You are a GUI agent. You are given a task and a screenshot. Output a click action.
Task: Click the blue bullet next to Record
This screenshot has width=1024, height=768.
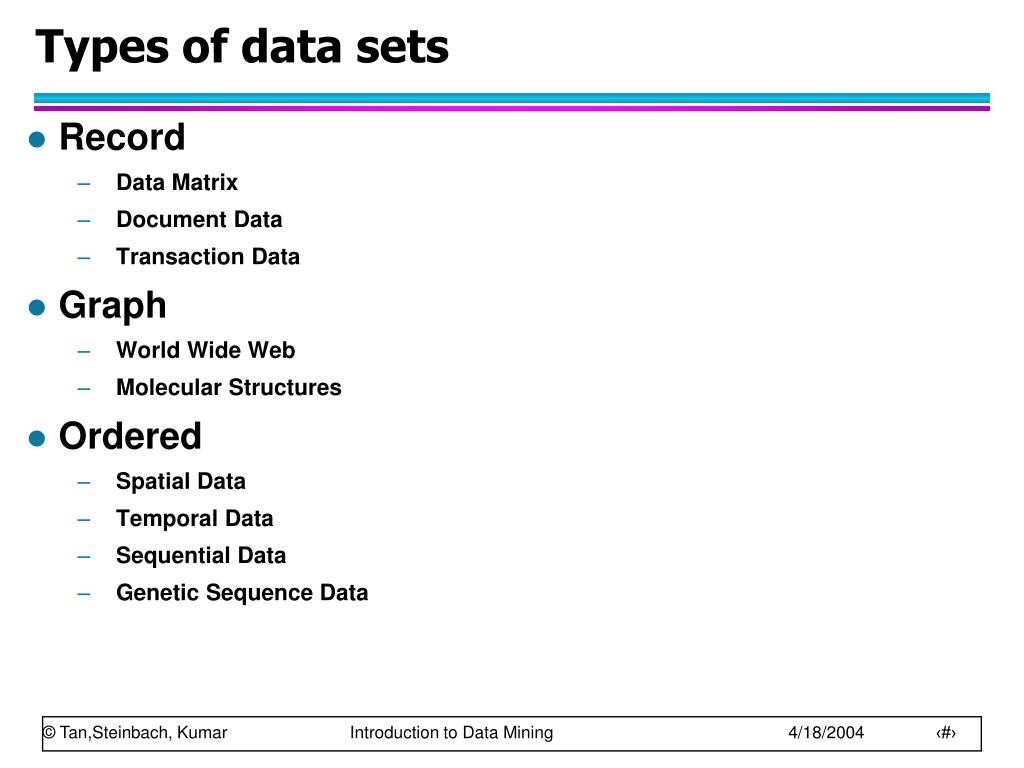click(37, 140)
